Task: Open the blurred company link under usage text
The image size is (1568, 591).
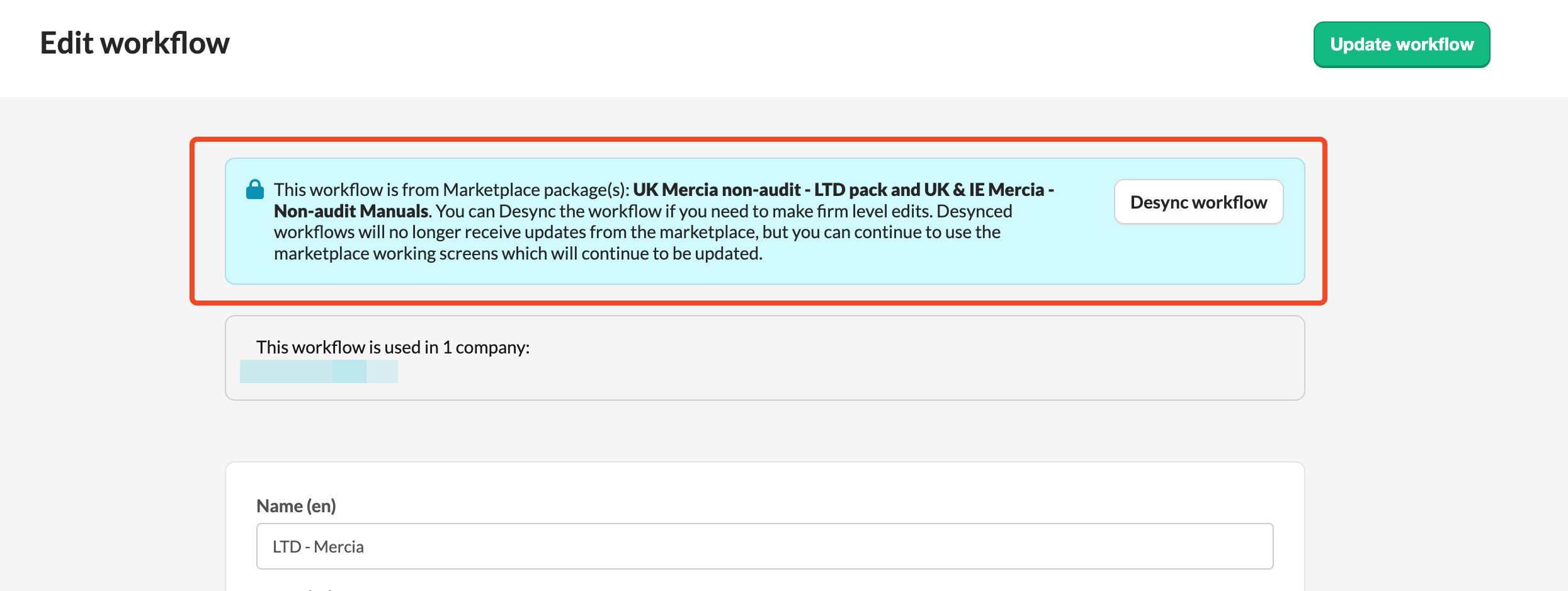Action: click(x=318, y=372)
